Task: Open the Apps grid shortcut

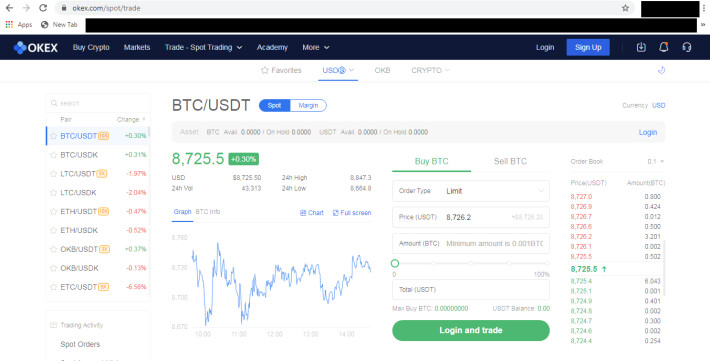Action: coord(19,25)
